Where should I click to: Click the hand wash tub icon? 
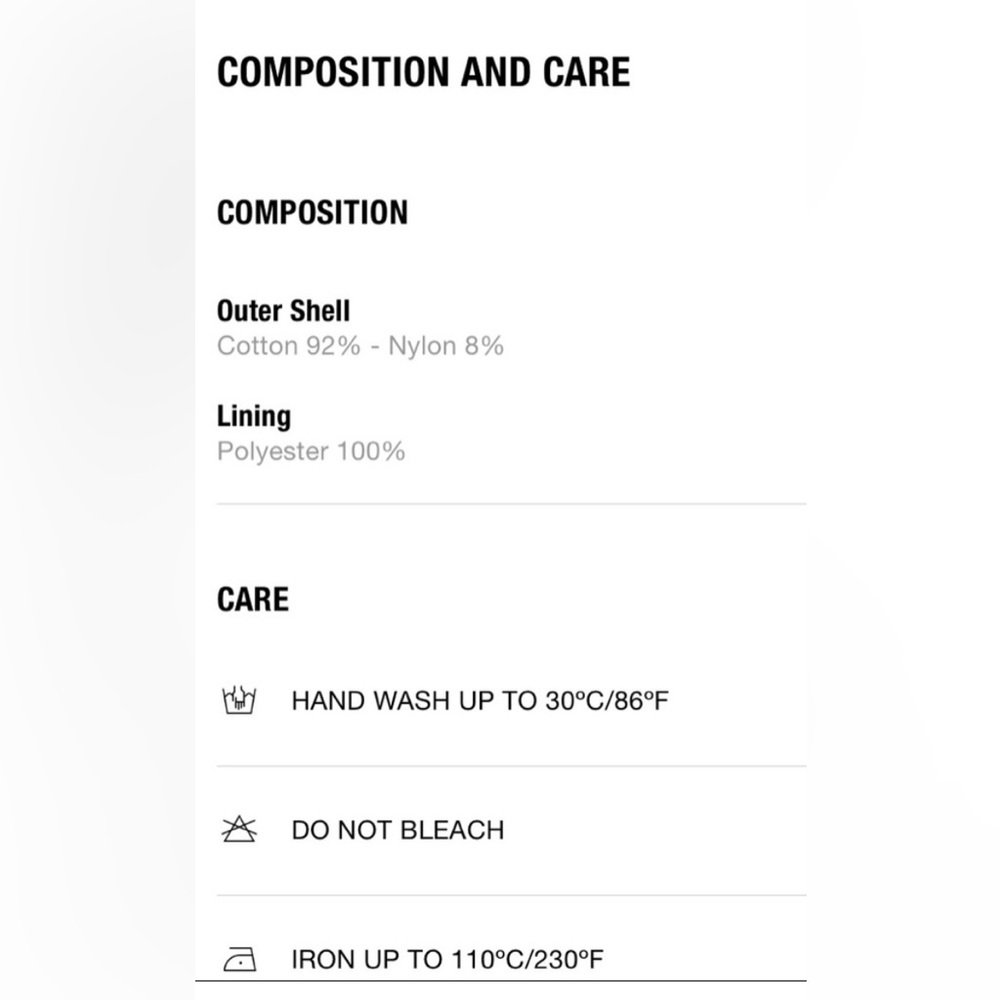pyautogui.click(x=239, y=700)
